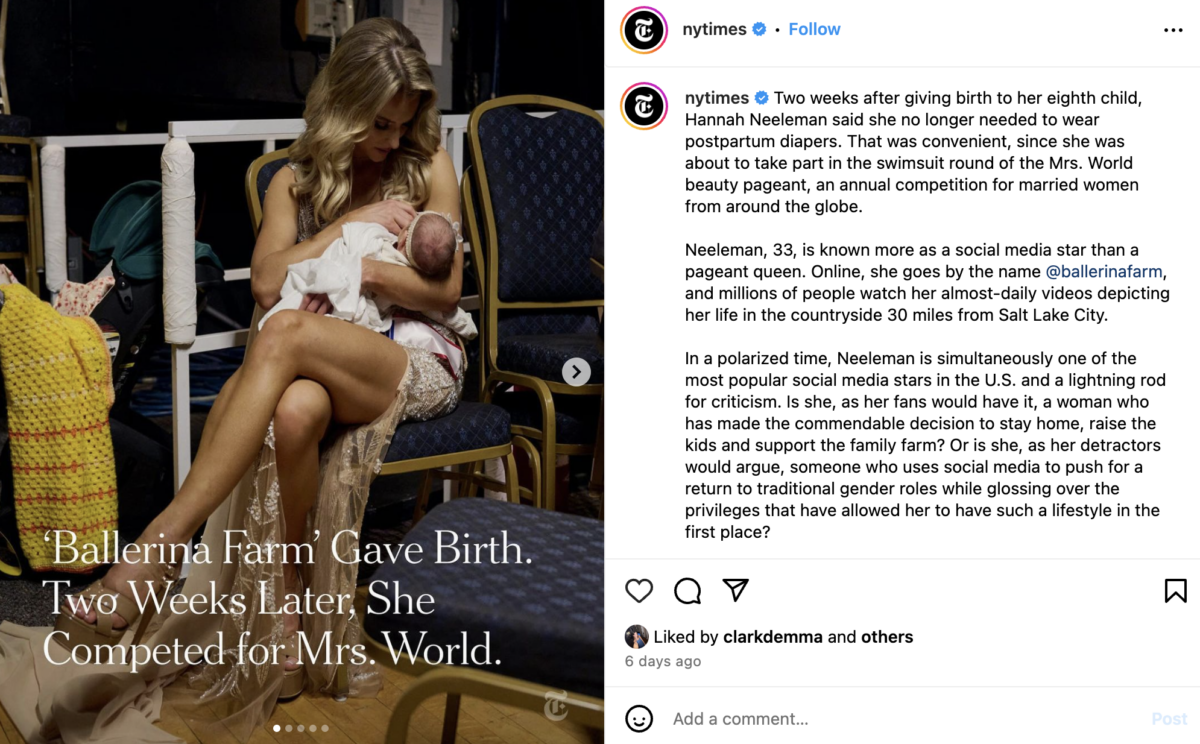This screenshot has height=744, width=1200.
Task: Open the emoji picker beside comment box
Action: 639,718
